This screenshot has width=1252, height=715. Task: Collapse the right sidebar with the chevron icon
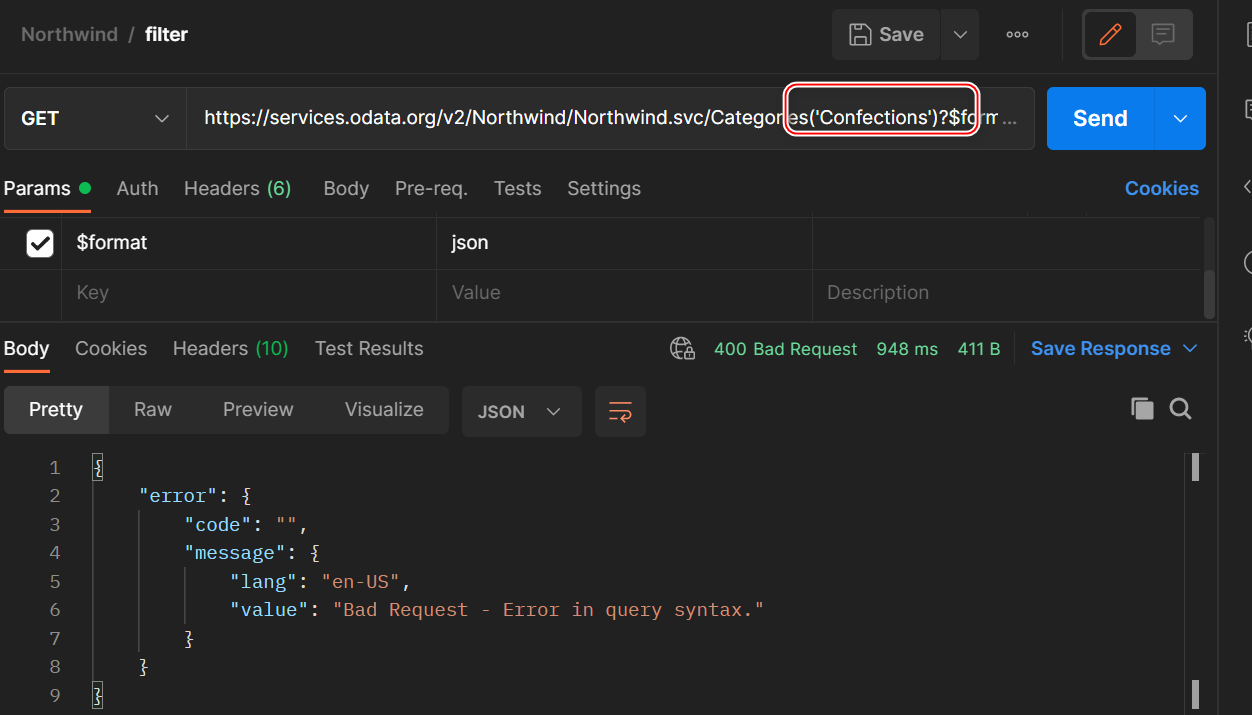tap(1246, 187)
